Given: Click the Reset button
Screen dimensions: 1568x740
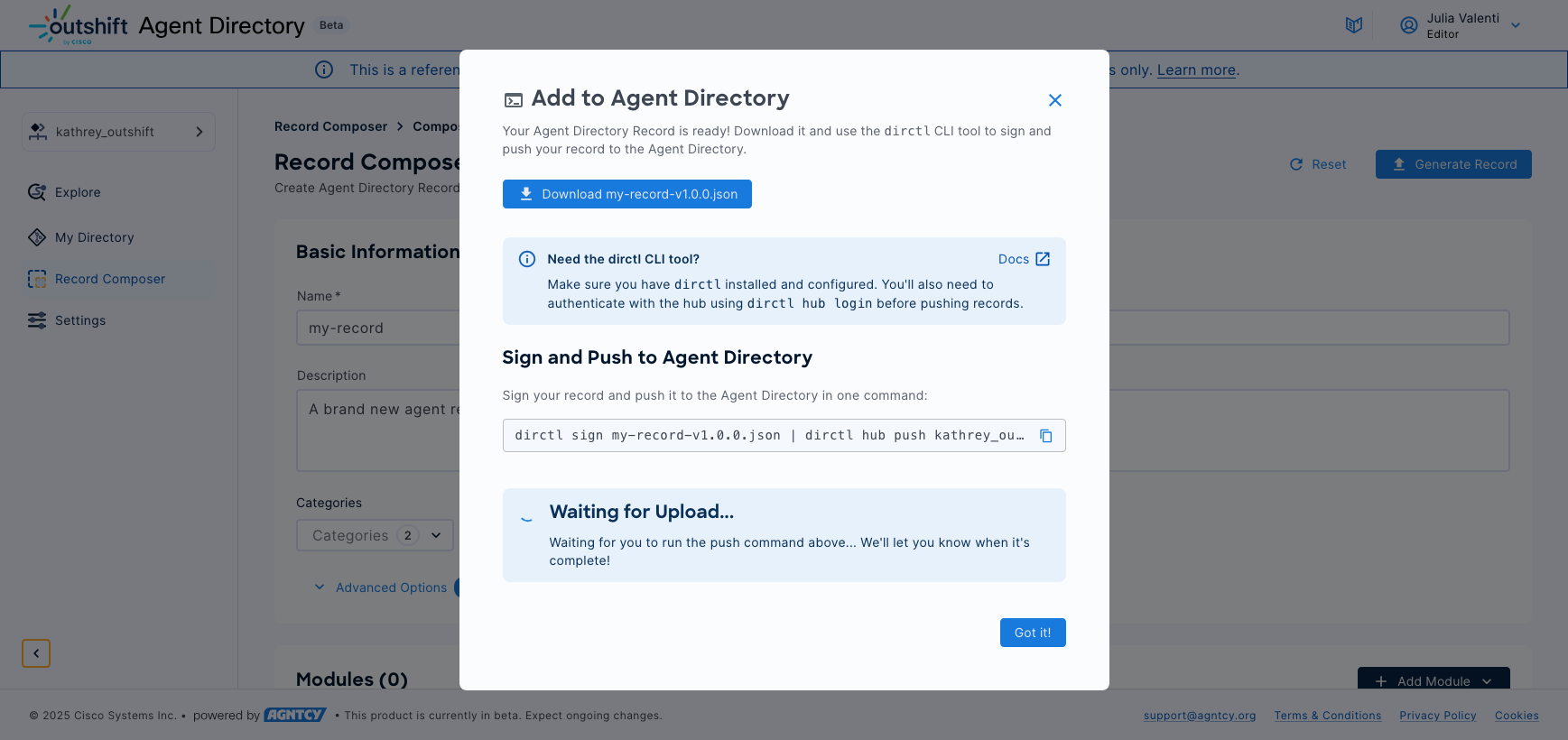Looking at the screenshot, I should (1318, 164).
